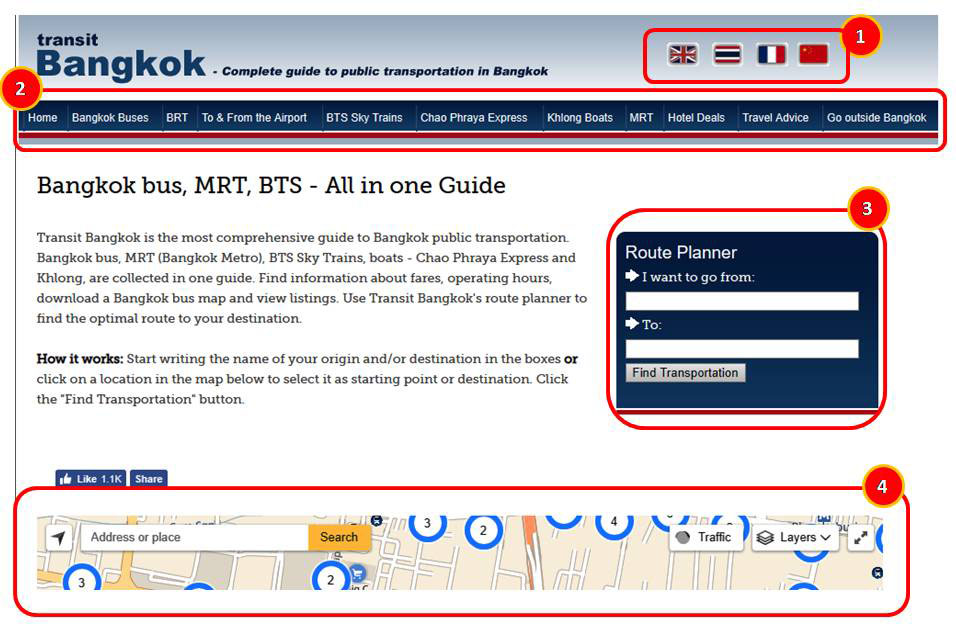Screen dimensions: 956x633
Task: Open the Layers dropdown on the map
Action: coord(793,537)
